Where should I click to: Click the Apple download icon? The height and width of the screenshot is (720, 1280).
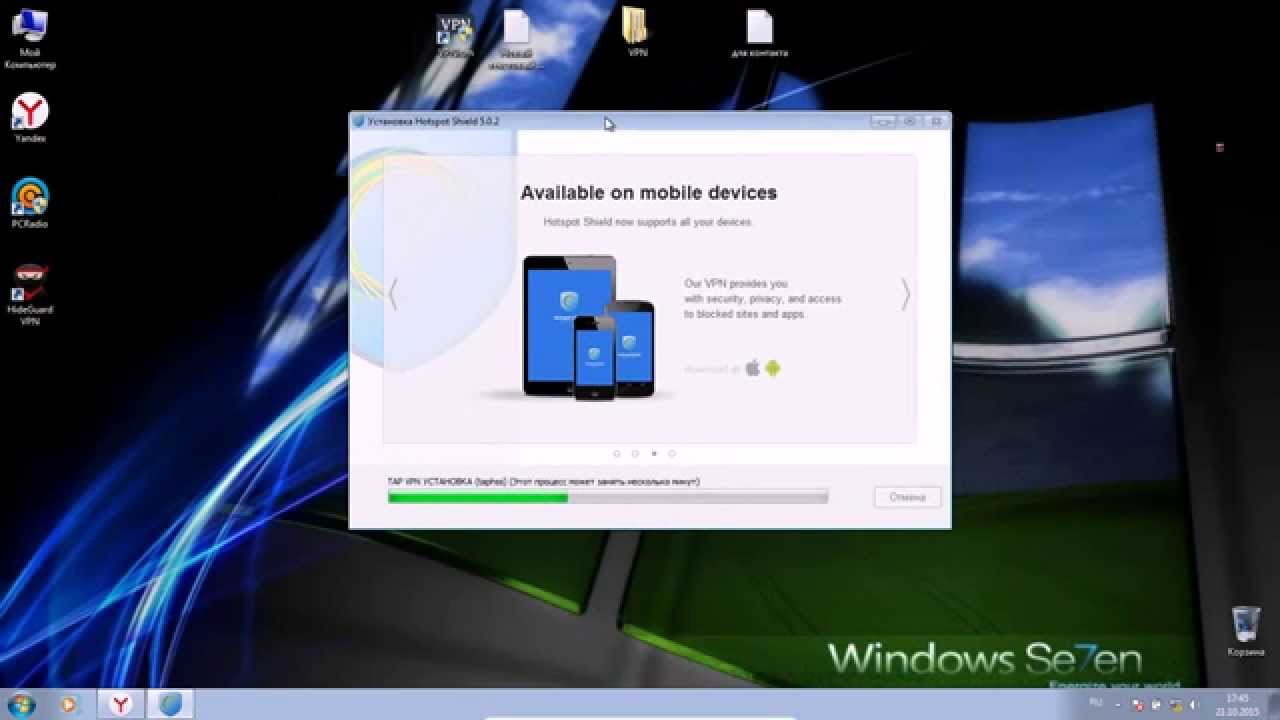(x=753, y=368)
